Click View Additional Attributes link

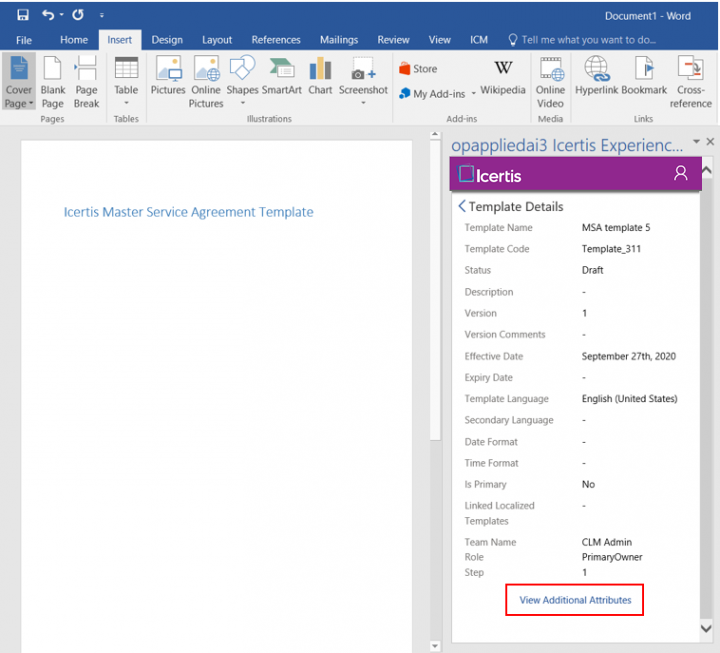pos(575,600)
